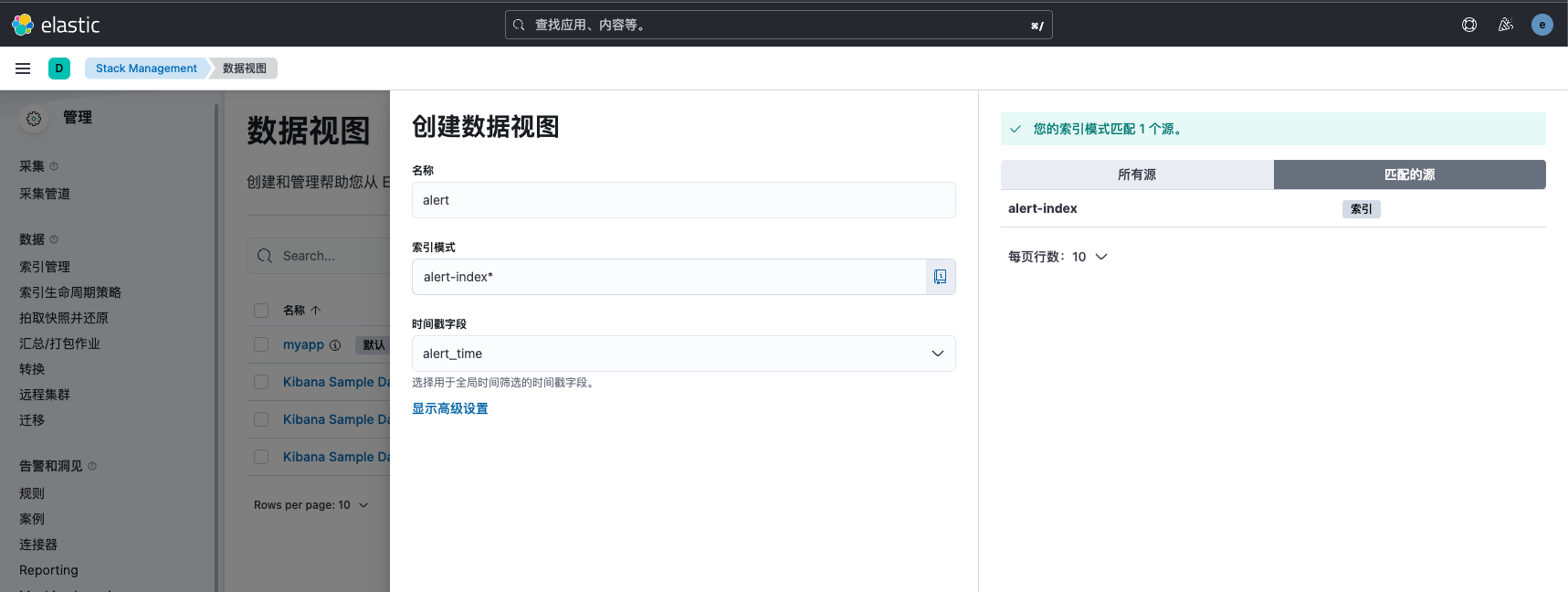Click the search magnifier in top bar
This screenshot has height=592, width=1568.
click(519, 25)
